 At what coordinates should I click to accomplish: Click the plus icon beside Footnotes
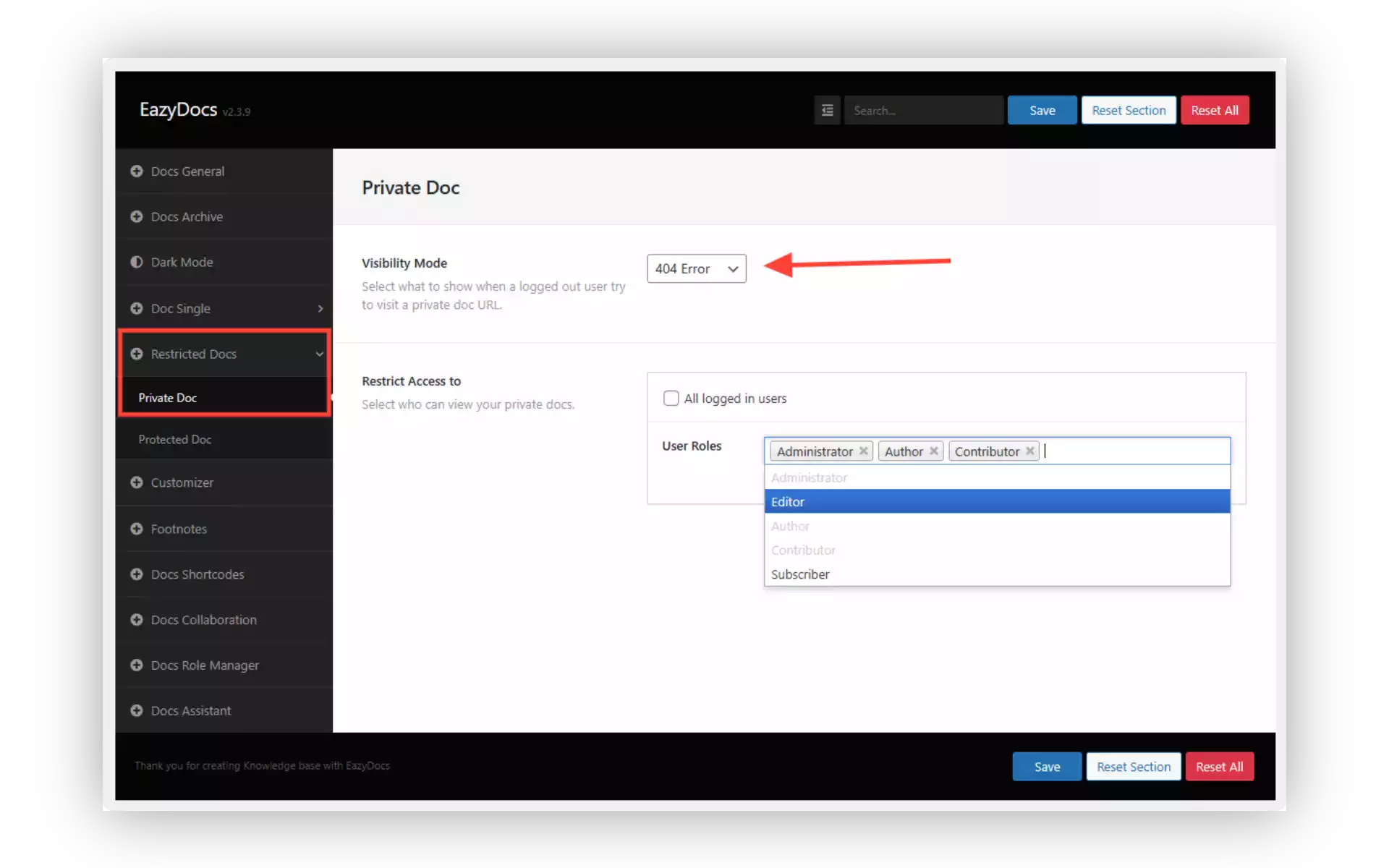[x=137, y=529]
